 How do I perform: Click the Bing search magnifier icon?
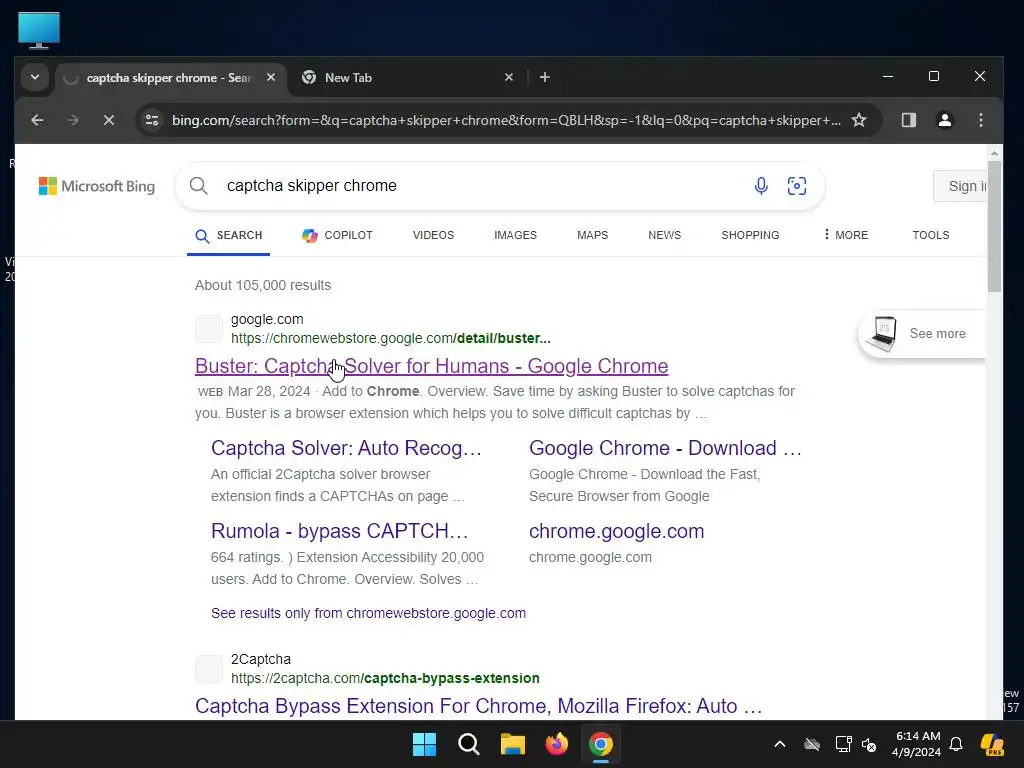click(199, 186)
